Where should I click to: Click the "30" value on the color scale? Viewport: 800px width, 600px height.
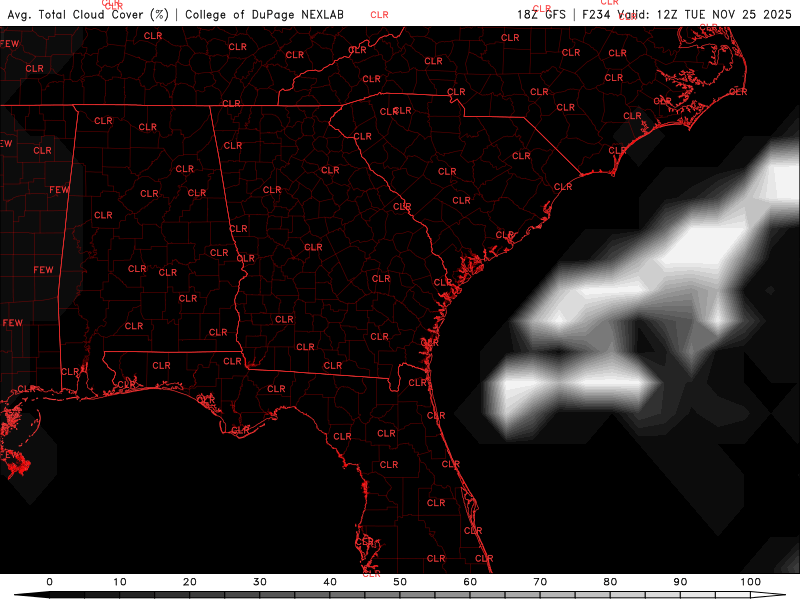(260, 582)
